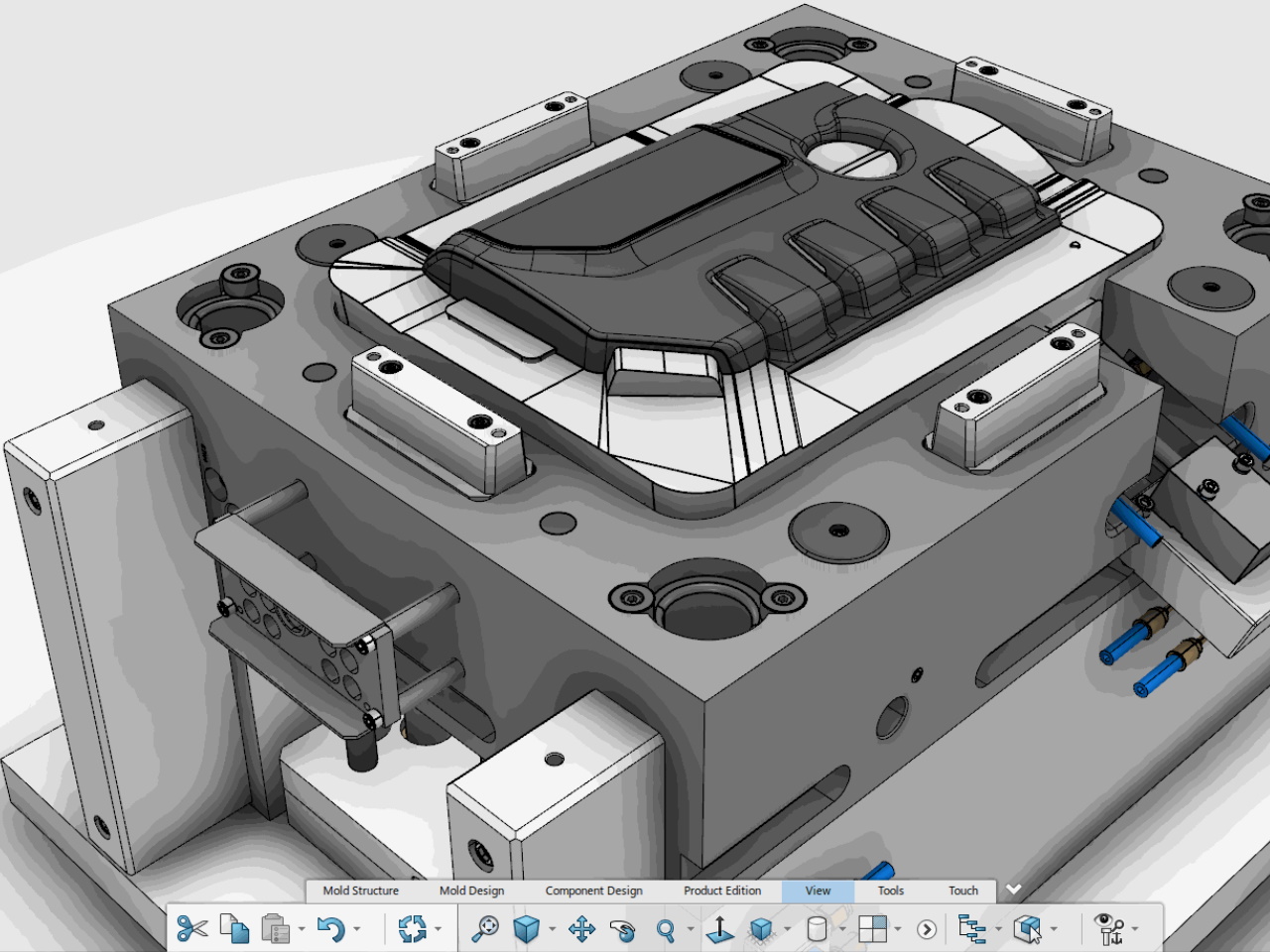Click the circled arrow expand button

pos(927,929)
